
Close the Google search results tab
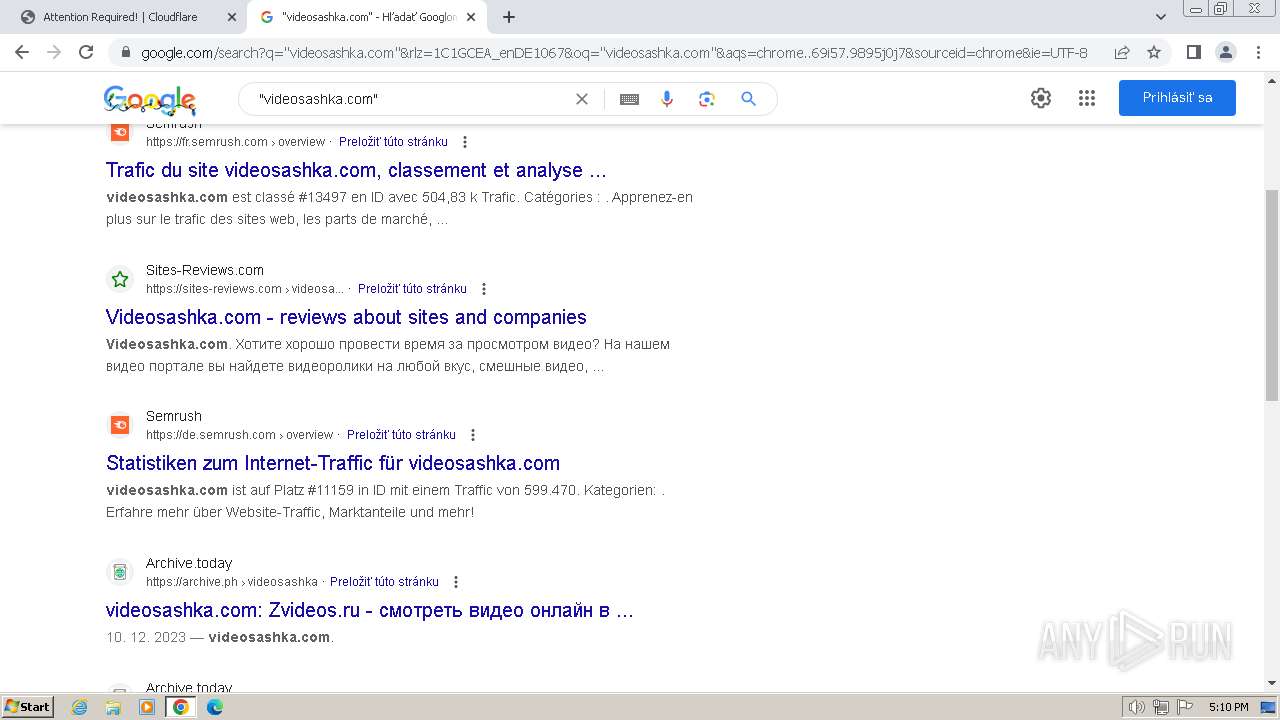click(x=471, y=17)
